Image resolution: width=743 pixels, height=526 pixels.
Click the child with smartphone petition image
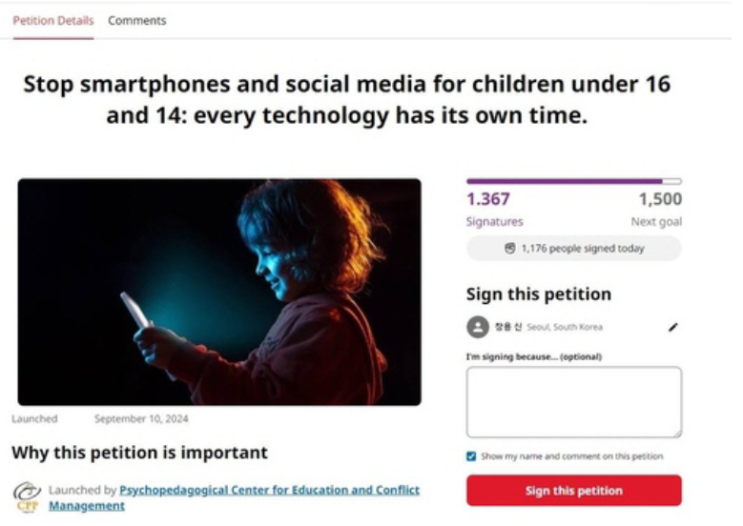click(x=219, y=291)
